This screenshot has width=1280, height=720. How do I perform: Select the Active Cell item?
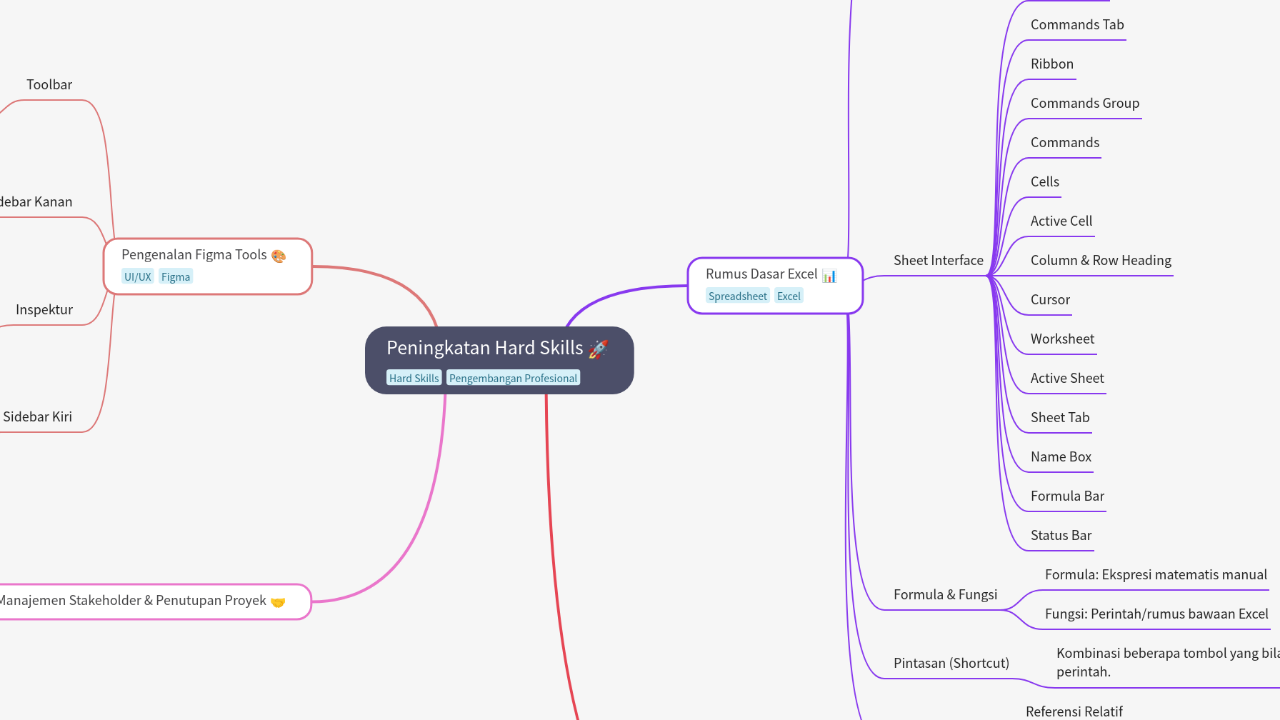click(1061, 221)
